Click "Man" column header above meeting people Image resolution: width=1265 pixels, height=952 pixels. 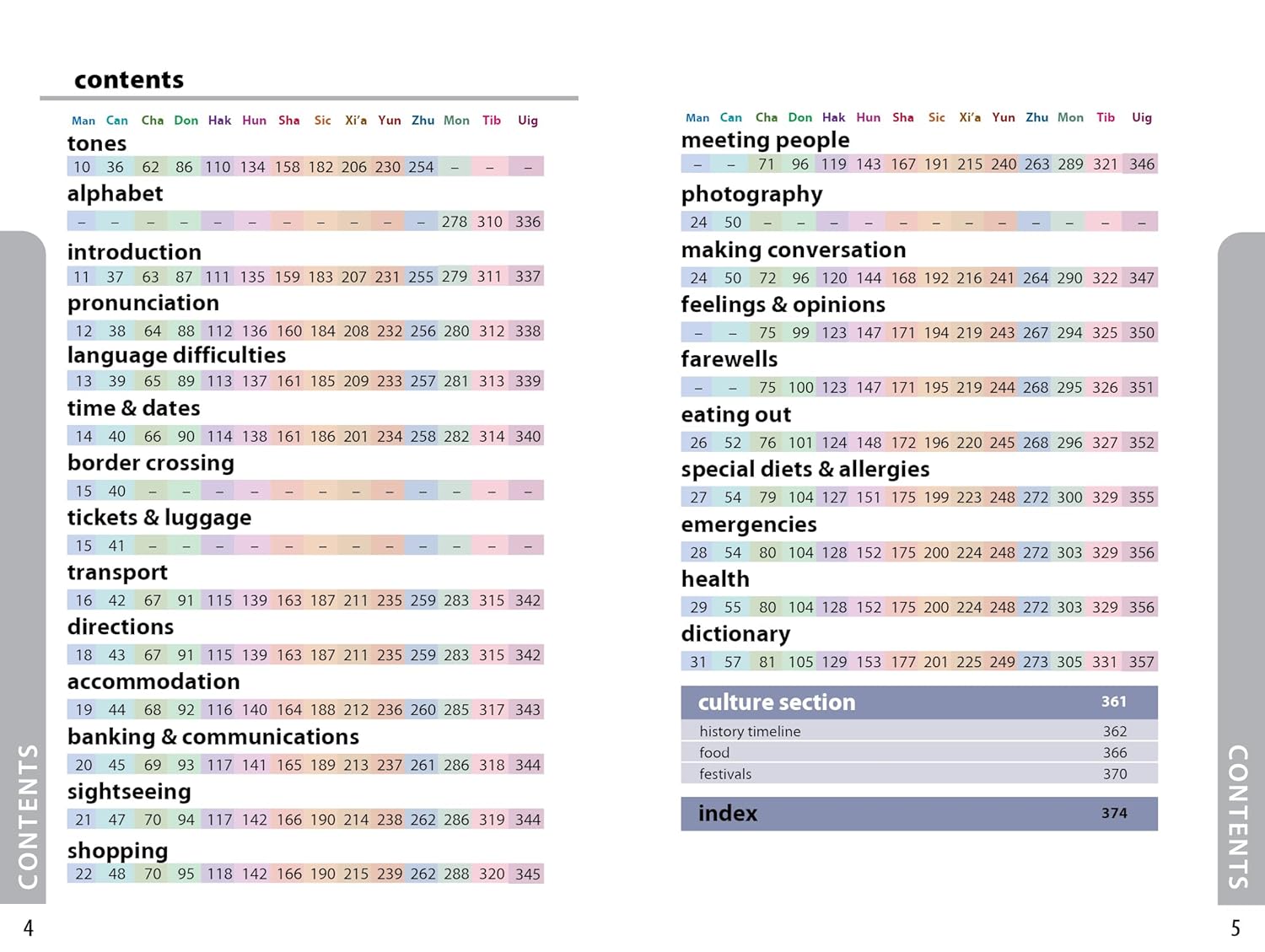697,118
